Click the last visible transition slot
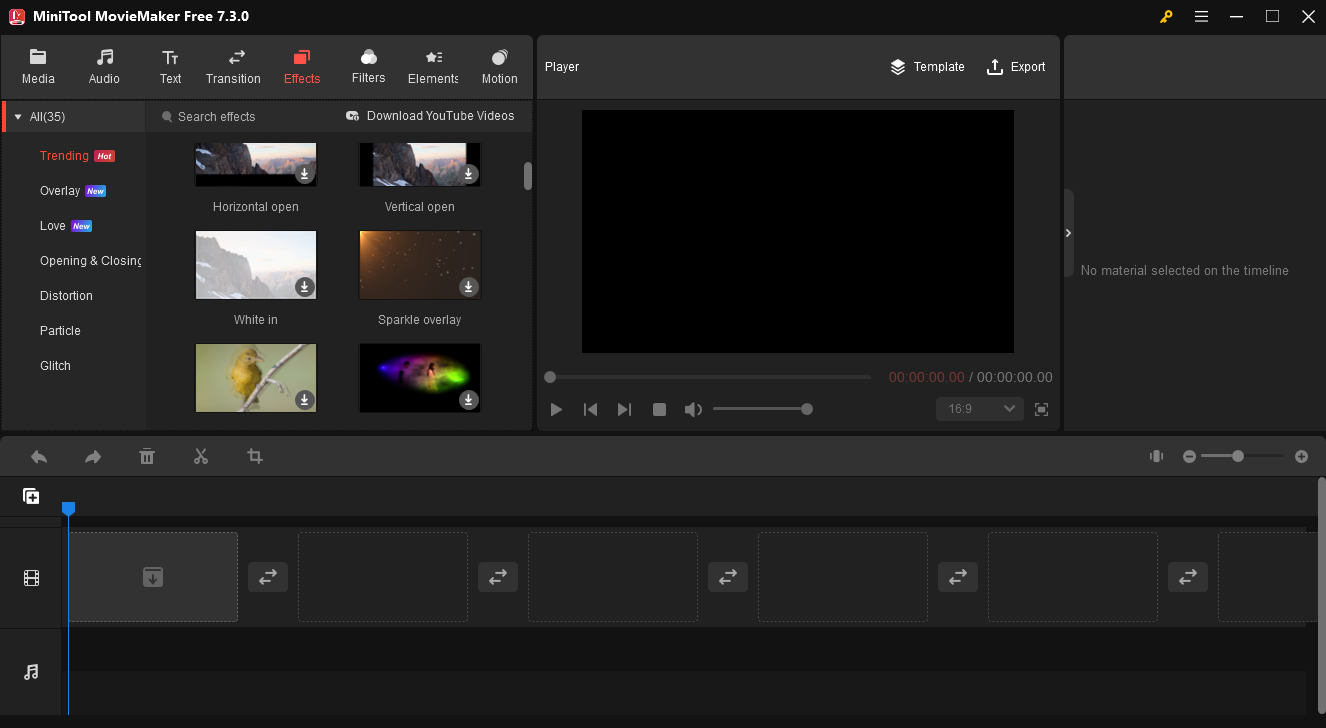Viewport: 1326px width, 728px height. [1188, 577]
